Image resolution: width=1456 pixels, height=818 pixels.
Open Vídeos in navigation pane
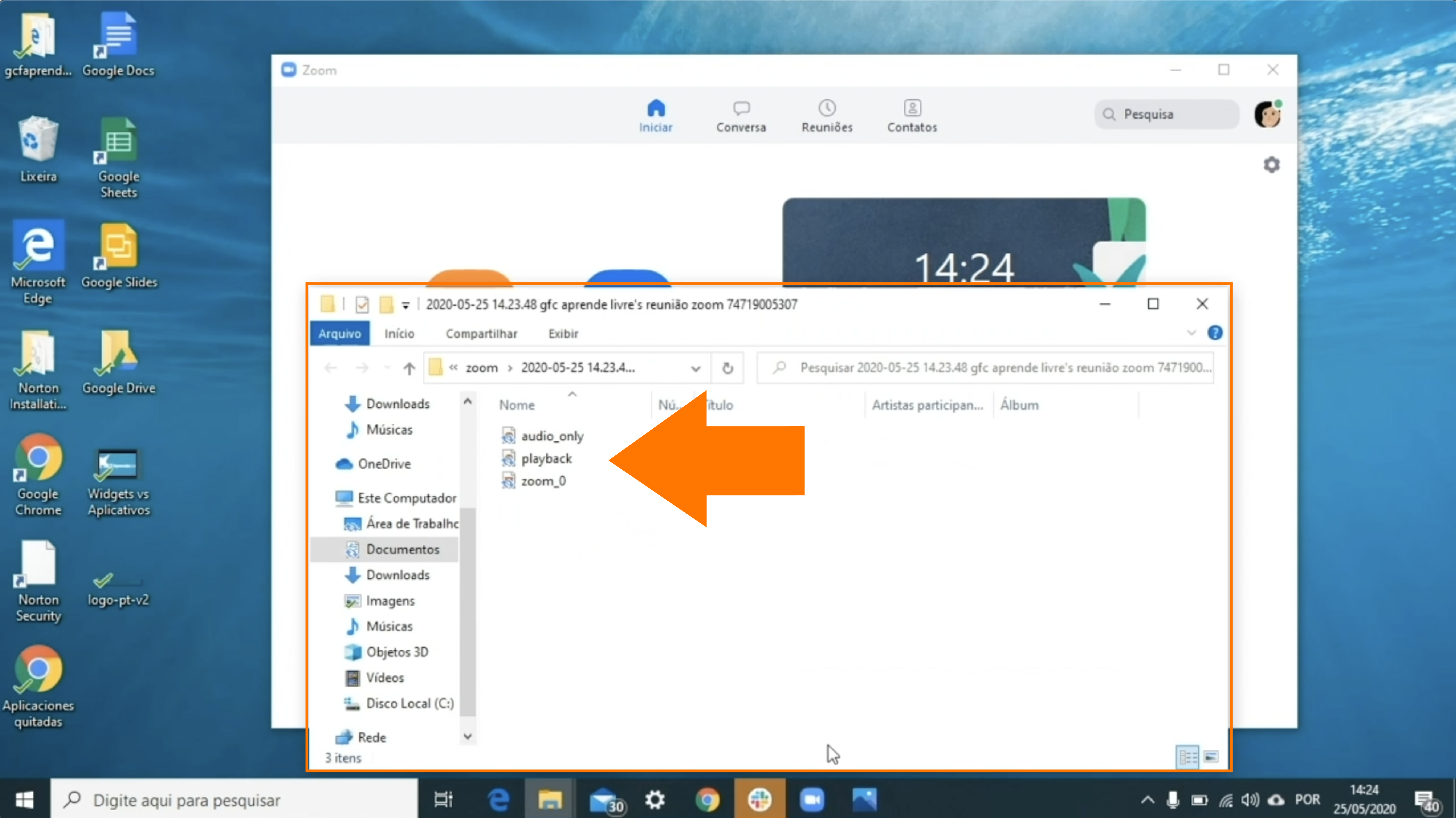[374, 678]
